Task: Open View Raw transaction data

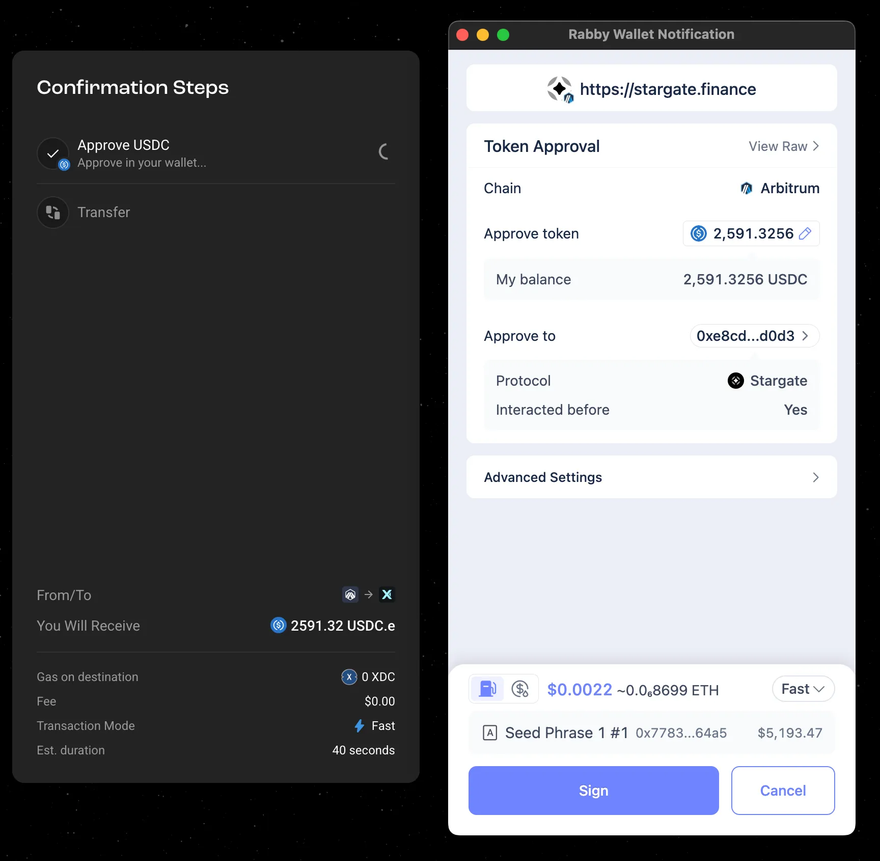Action: pos(784,146)
